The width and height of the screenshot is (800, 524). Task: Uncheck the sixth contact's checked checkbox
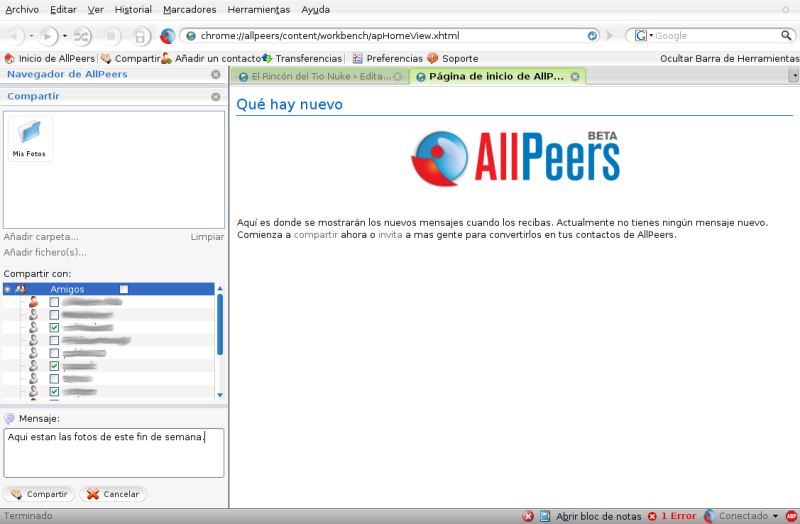[54, 366]
